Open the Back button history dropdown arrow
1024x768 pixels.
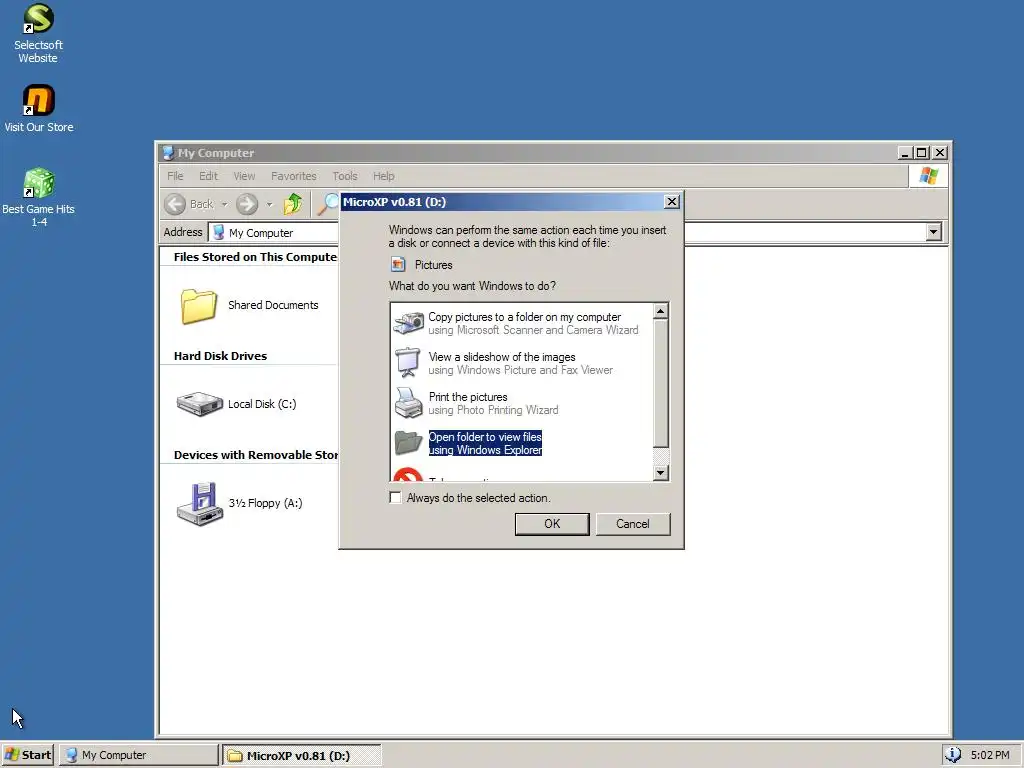pos(224,204)
